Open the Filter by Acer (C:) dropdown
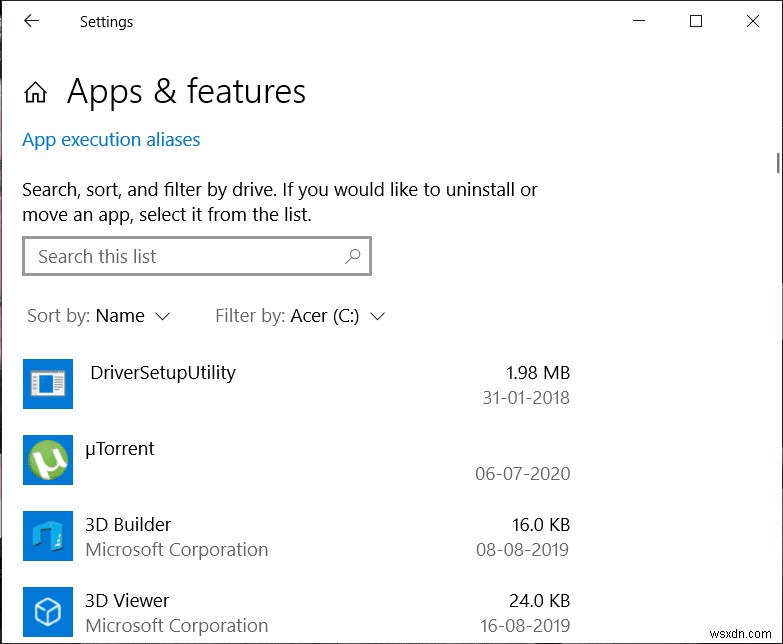 pos(300,316)
